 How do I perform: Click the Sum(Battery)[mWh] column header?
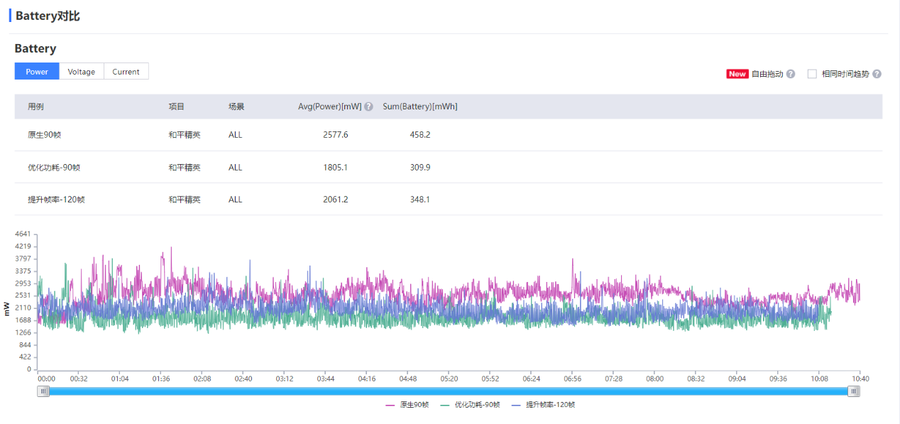(x=420, y=107)
